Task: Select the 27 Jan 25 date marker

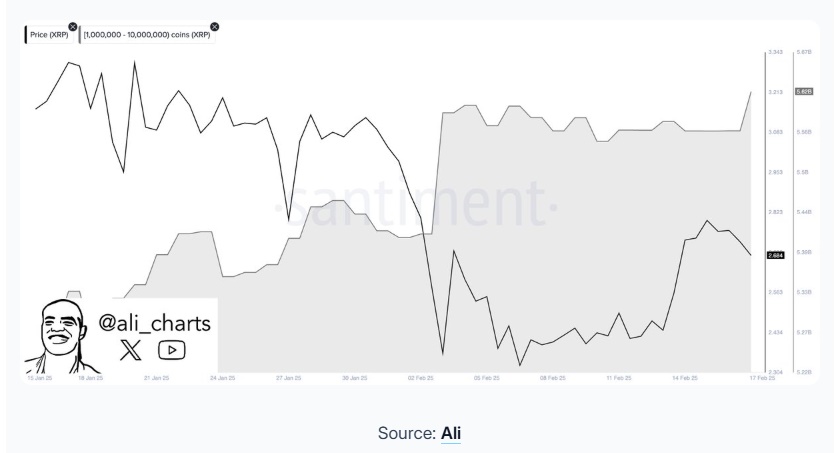Action: point(289,378)
